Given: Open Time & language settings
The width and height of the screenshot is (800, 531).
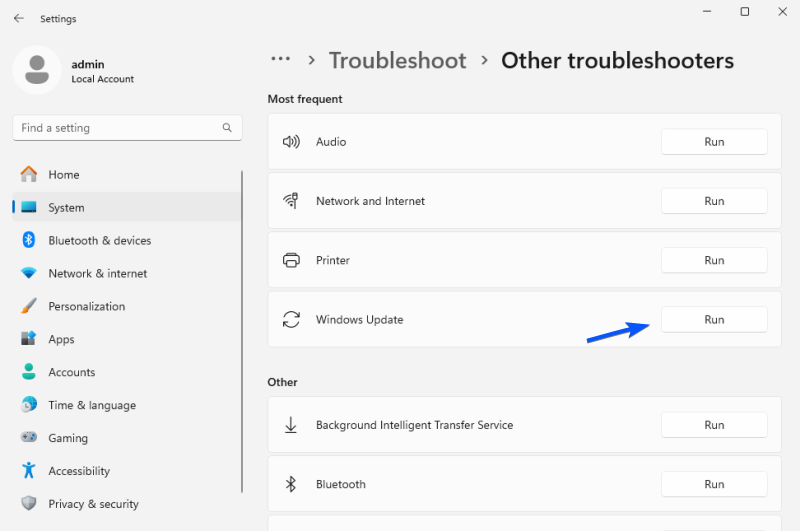Looking at the screenshot, I should tap(92, 405).
